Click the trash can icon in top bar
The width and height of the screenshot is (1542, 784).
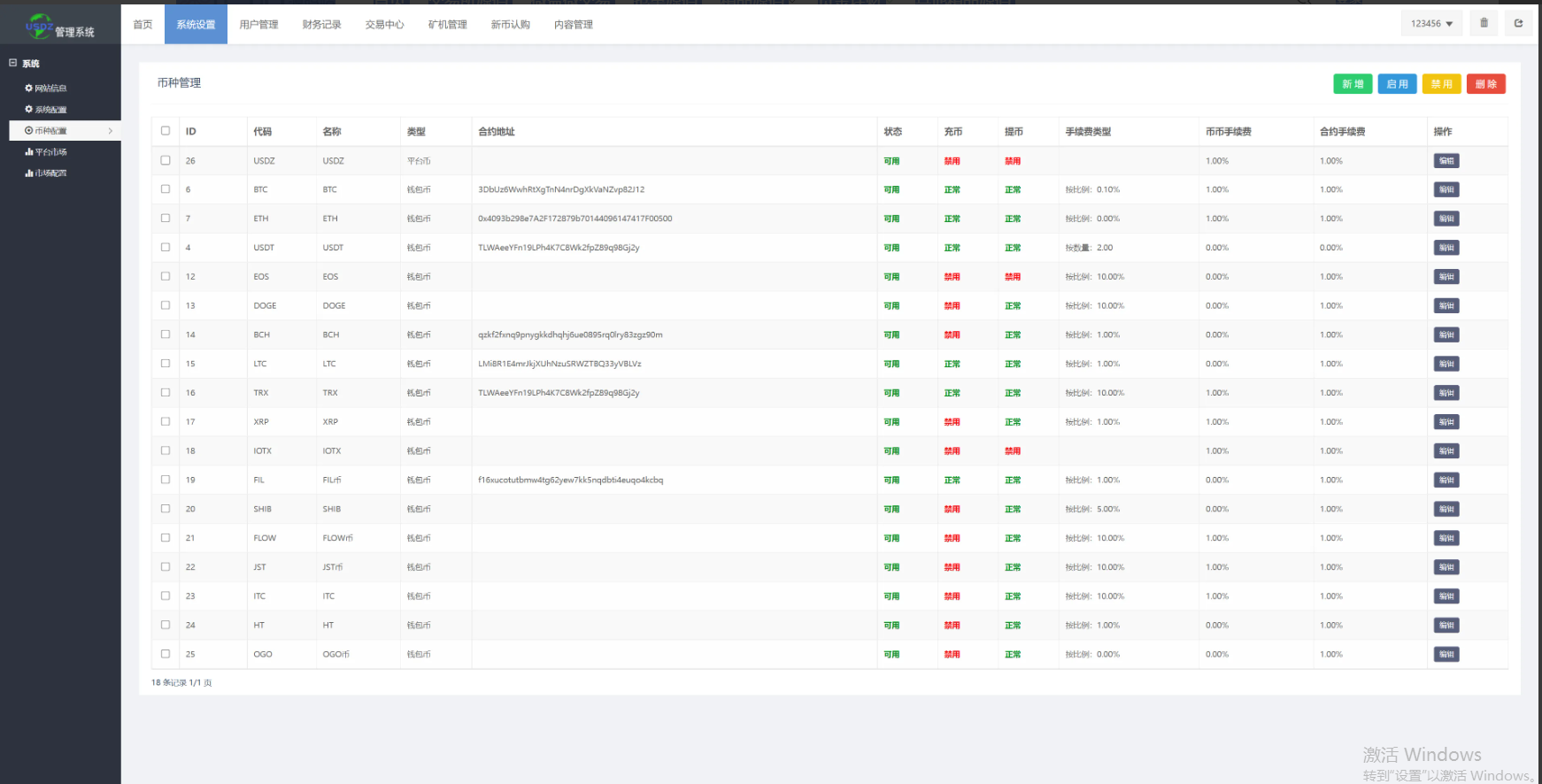1484,23
